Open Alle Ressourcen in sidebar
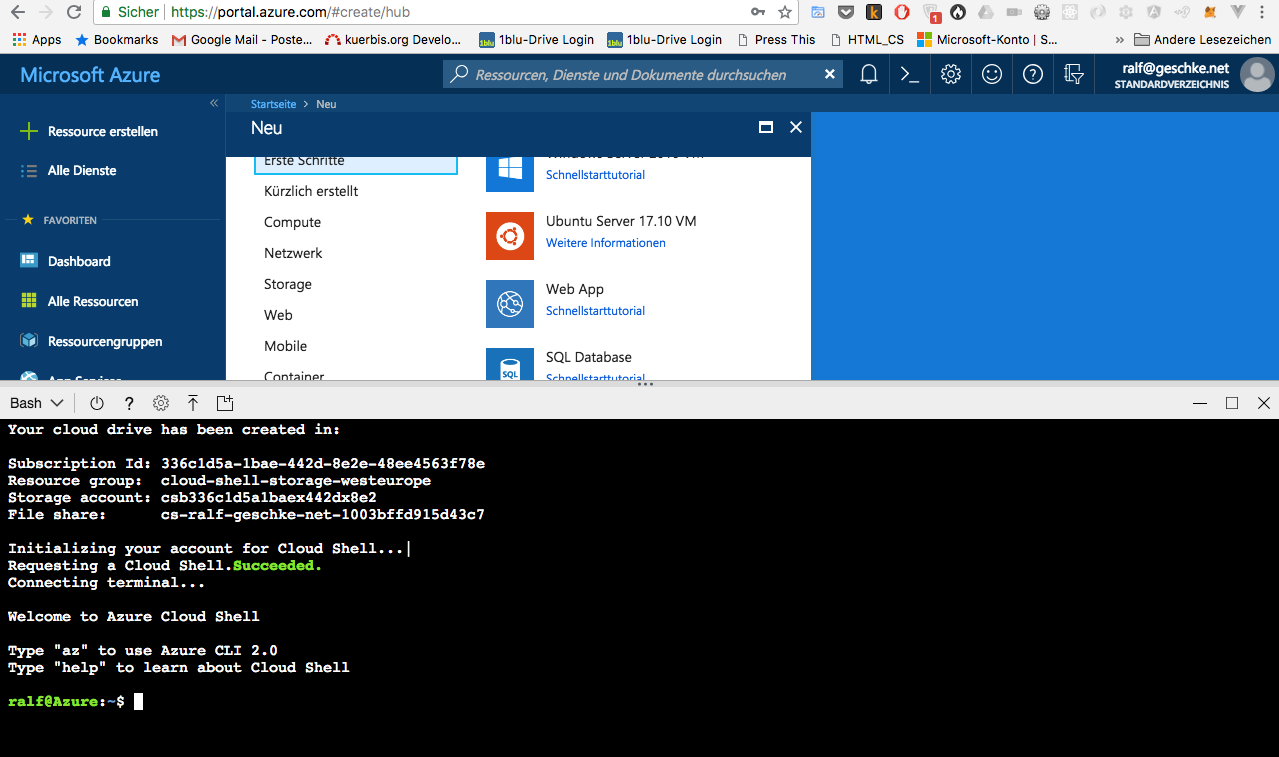The width and height of the screenshot is (1279, 757). point(93,301)
